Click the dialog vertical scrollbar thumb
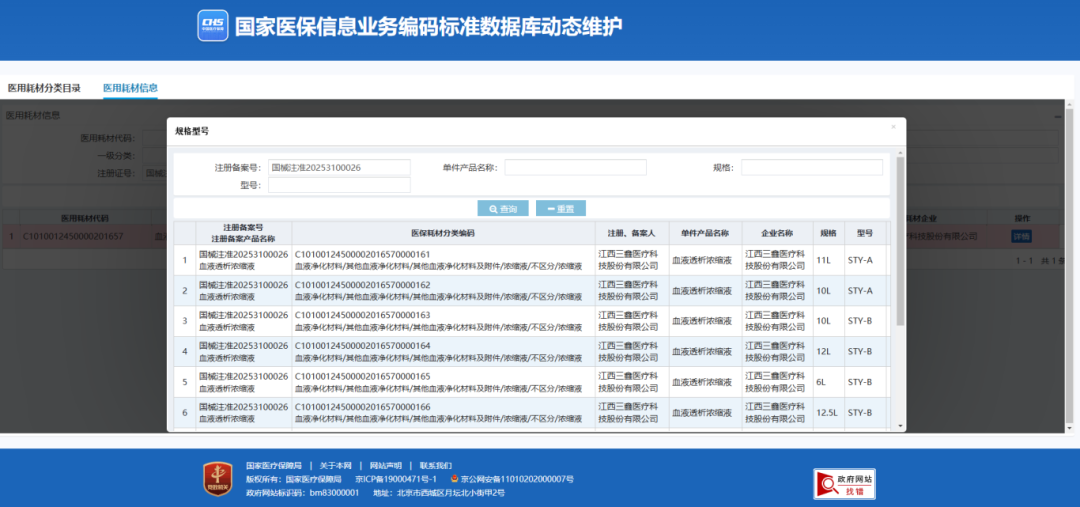Screen dimensions: 1080x507 pyautogui.click(x=900, y=241)
